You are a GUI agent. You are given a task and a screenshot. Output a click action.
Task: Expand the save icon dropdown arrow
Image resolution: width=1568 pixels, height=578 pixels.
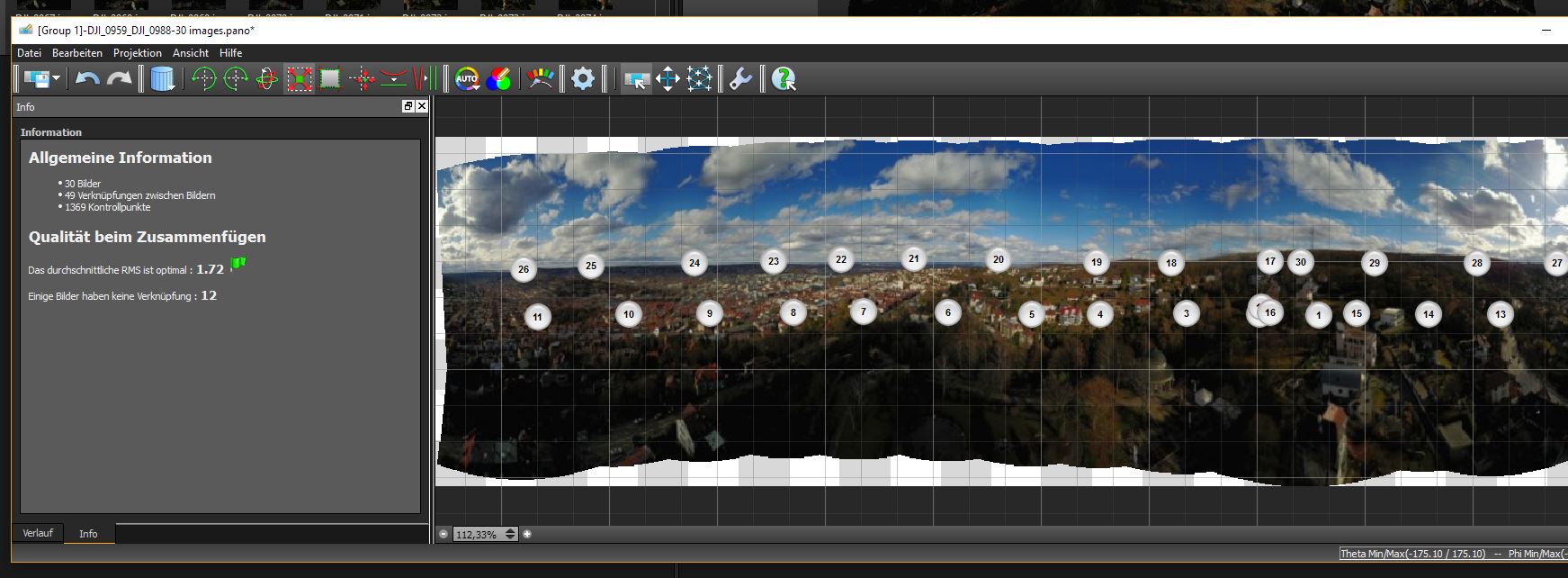(57, 79)
